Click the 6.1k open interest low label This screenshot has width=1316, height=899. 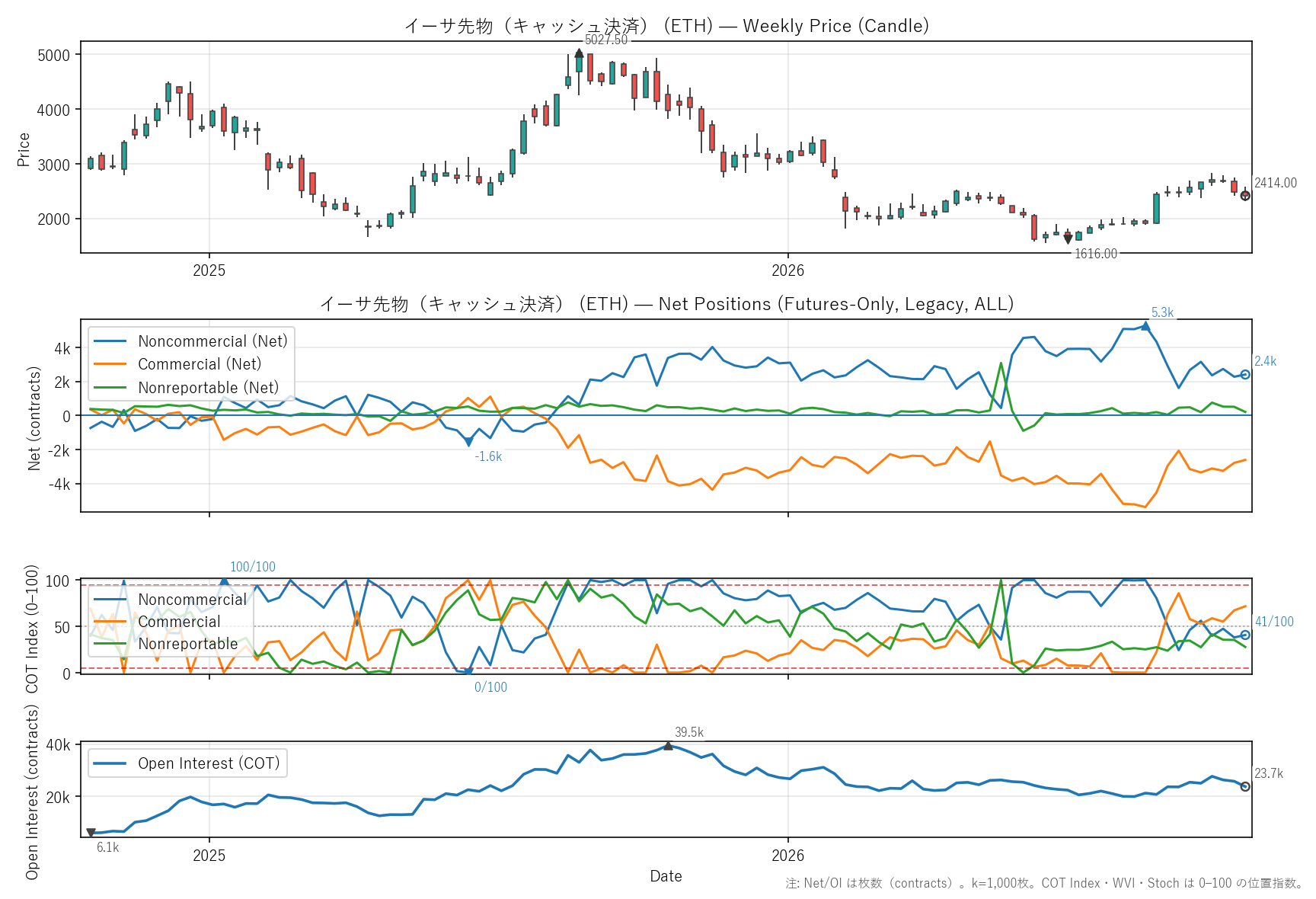pyautogui.click(x=108, y=847)
